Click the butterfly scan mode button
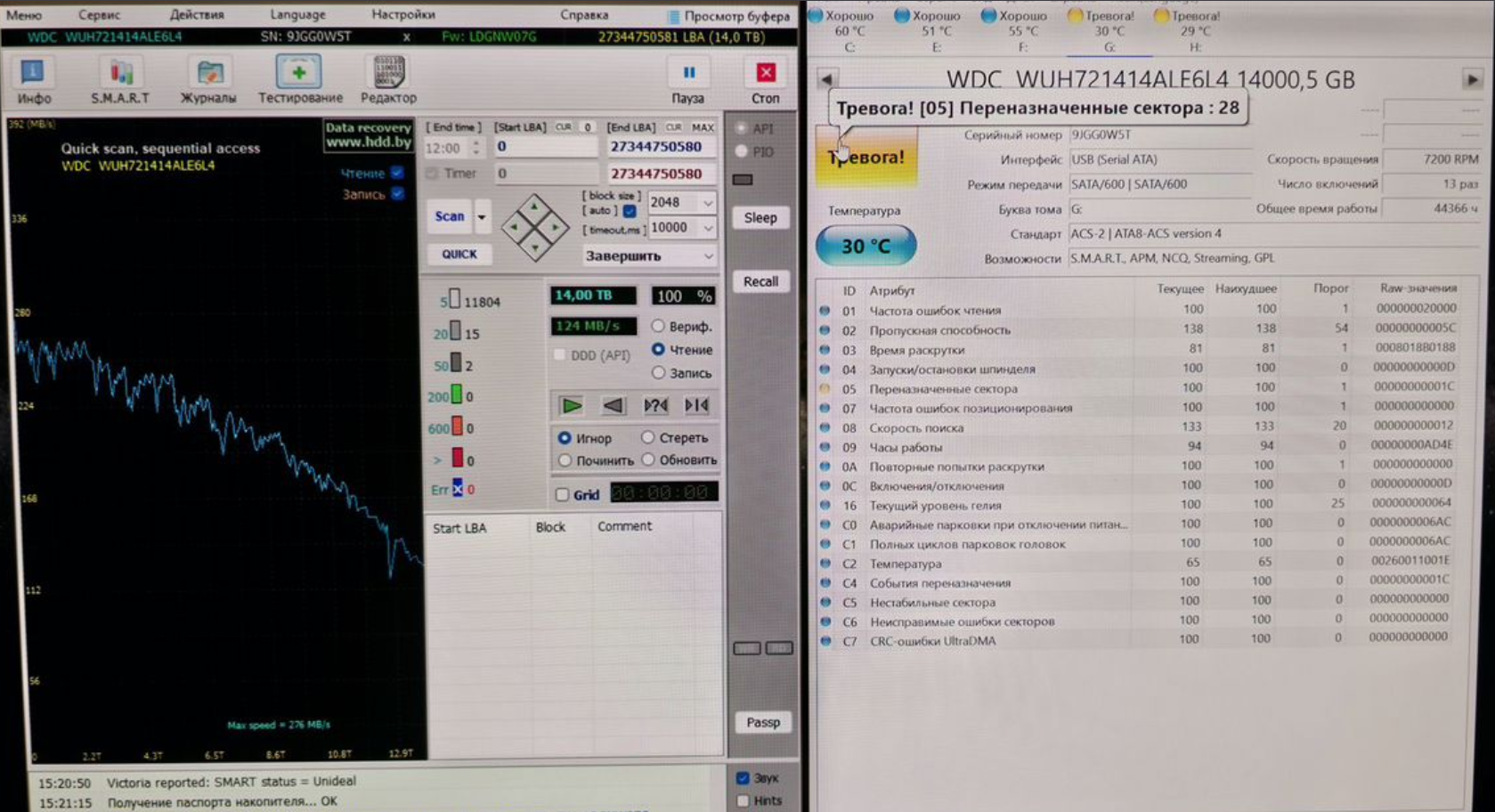 tap(697, 406)
